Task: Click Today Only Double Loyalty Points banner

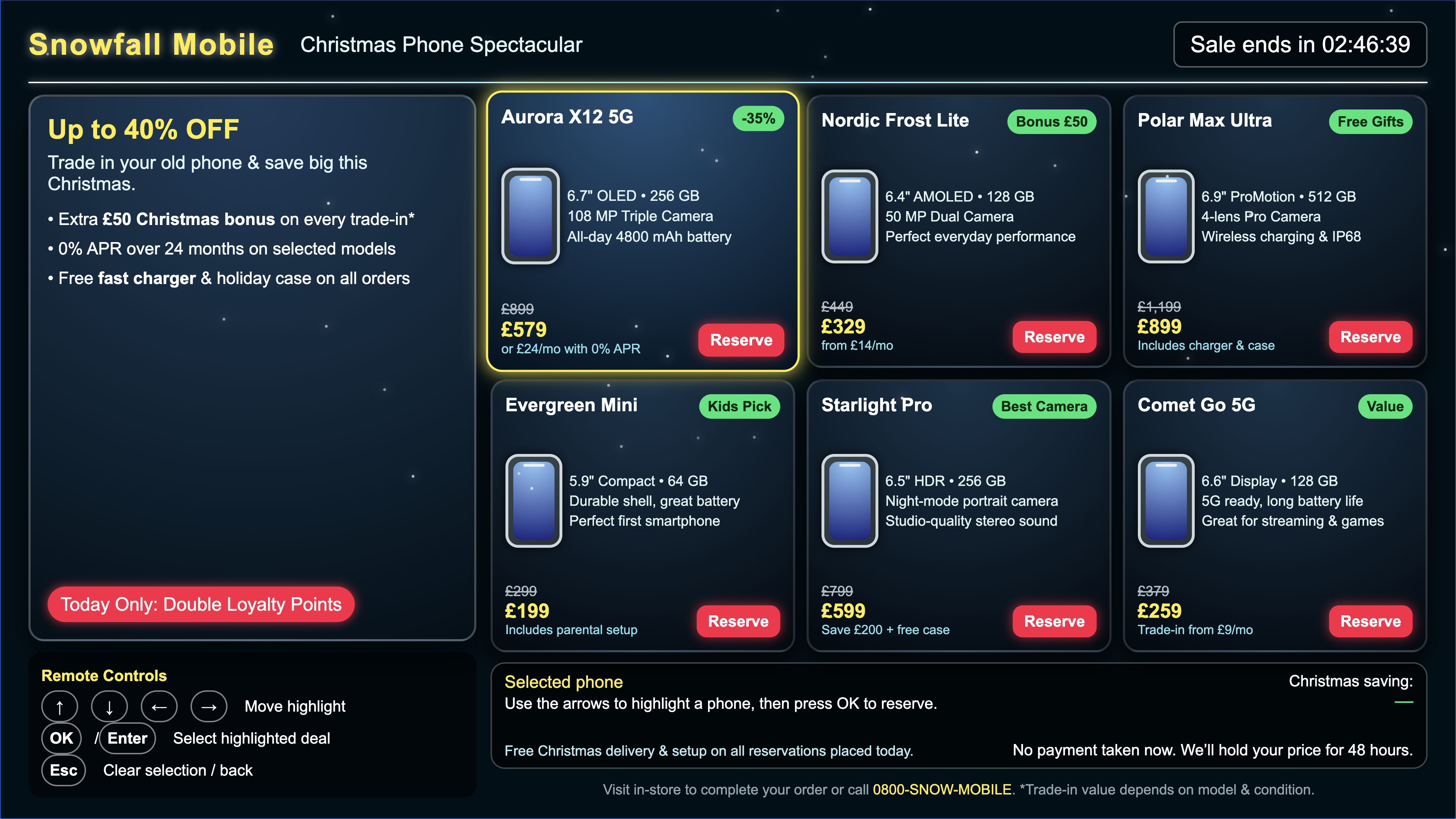Action: click(x=200, y=604)
